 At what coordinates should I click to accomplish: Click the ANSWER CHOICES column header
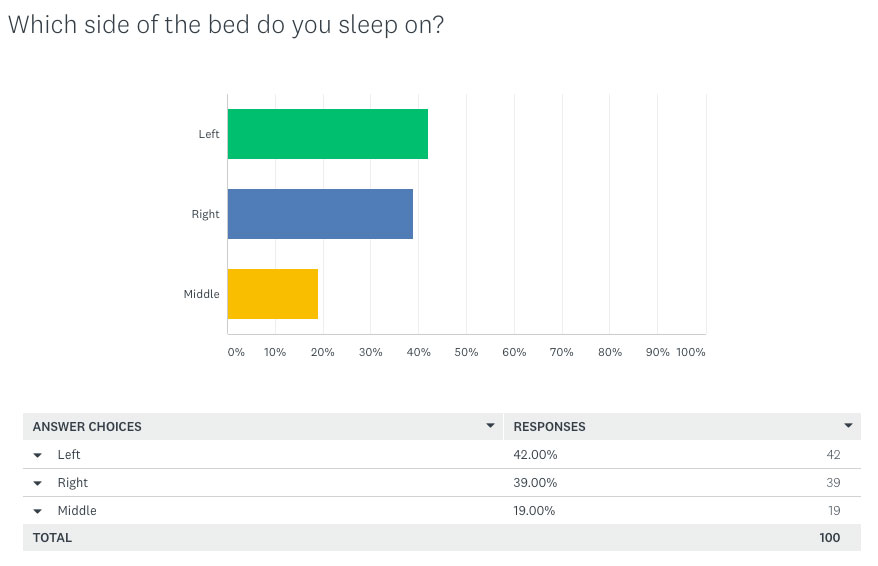point(87,427)
